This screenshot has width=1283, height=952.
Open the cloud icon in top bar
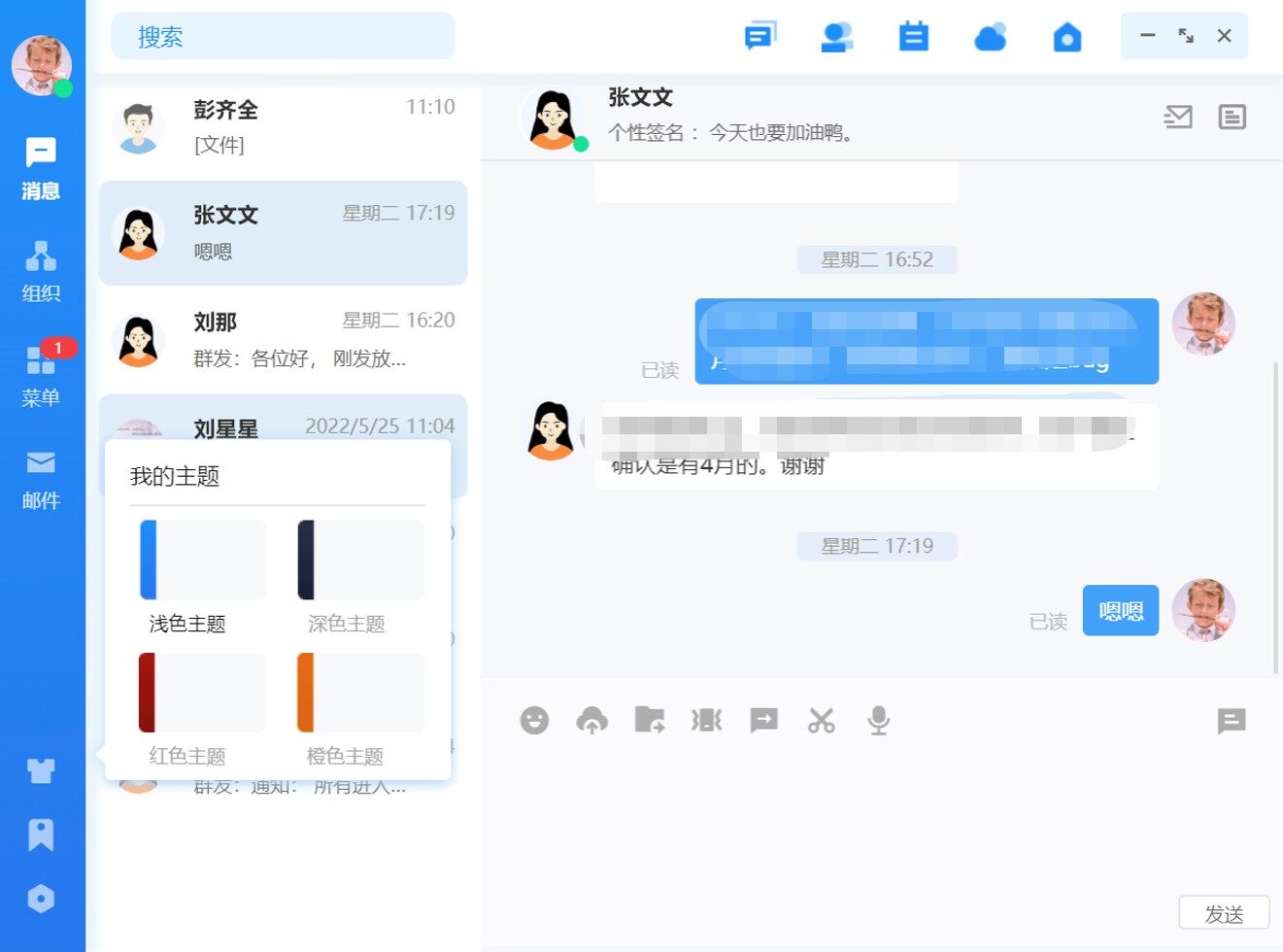tap(990, 37)
